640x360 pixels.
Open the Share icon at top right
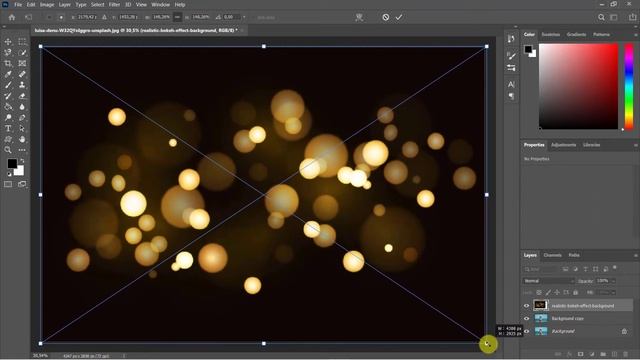pos(632,17)
